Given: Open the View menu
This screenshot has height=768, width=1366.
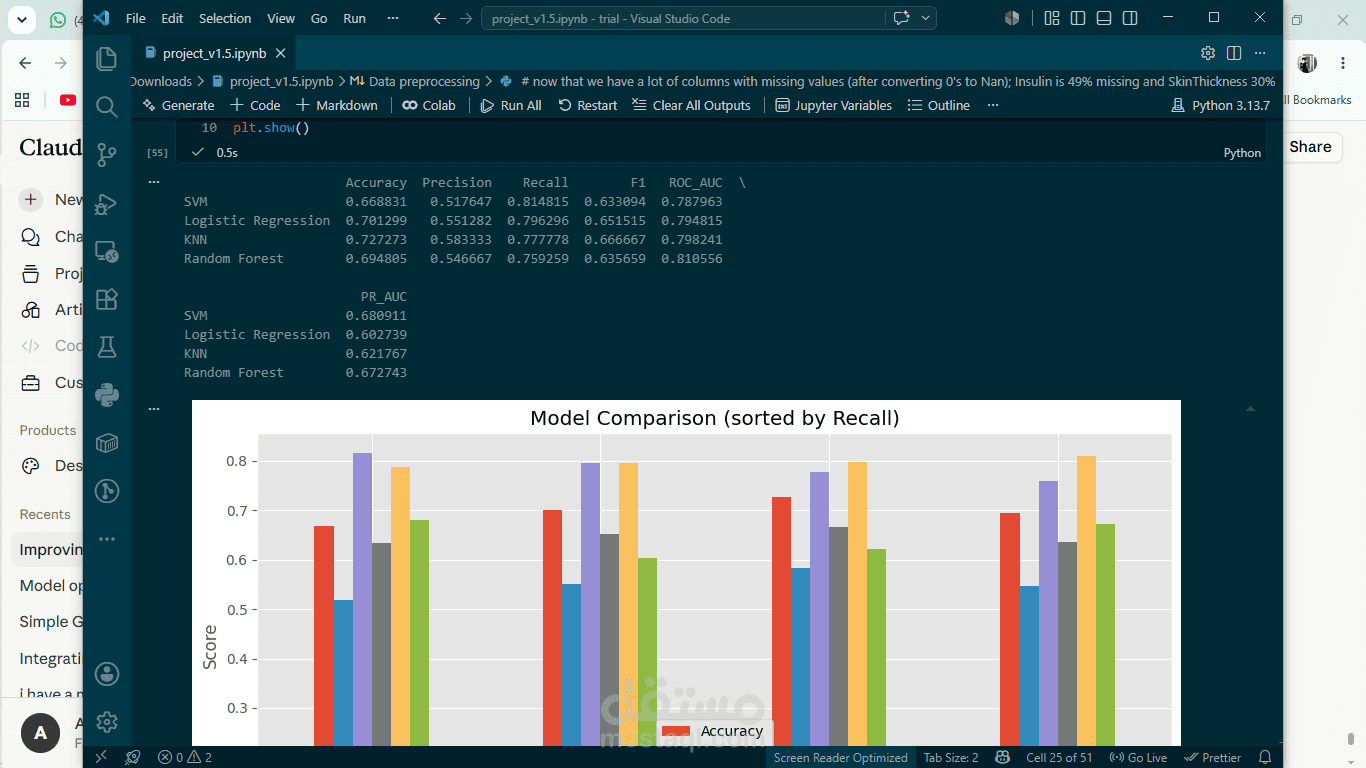Looking at the screenshot, I should click(x=281, y=18).
